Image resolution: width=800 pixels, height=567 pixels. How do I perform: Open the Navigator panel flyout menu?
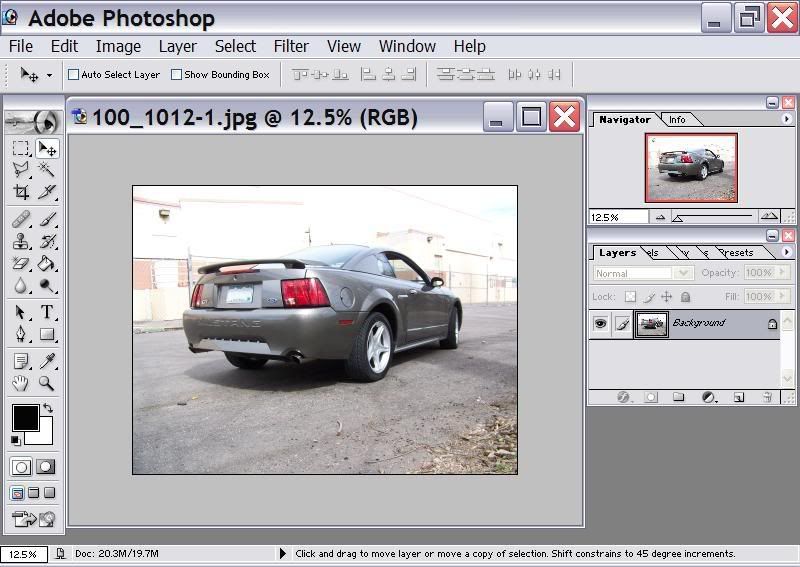click(x=786, y=119)
